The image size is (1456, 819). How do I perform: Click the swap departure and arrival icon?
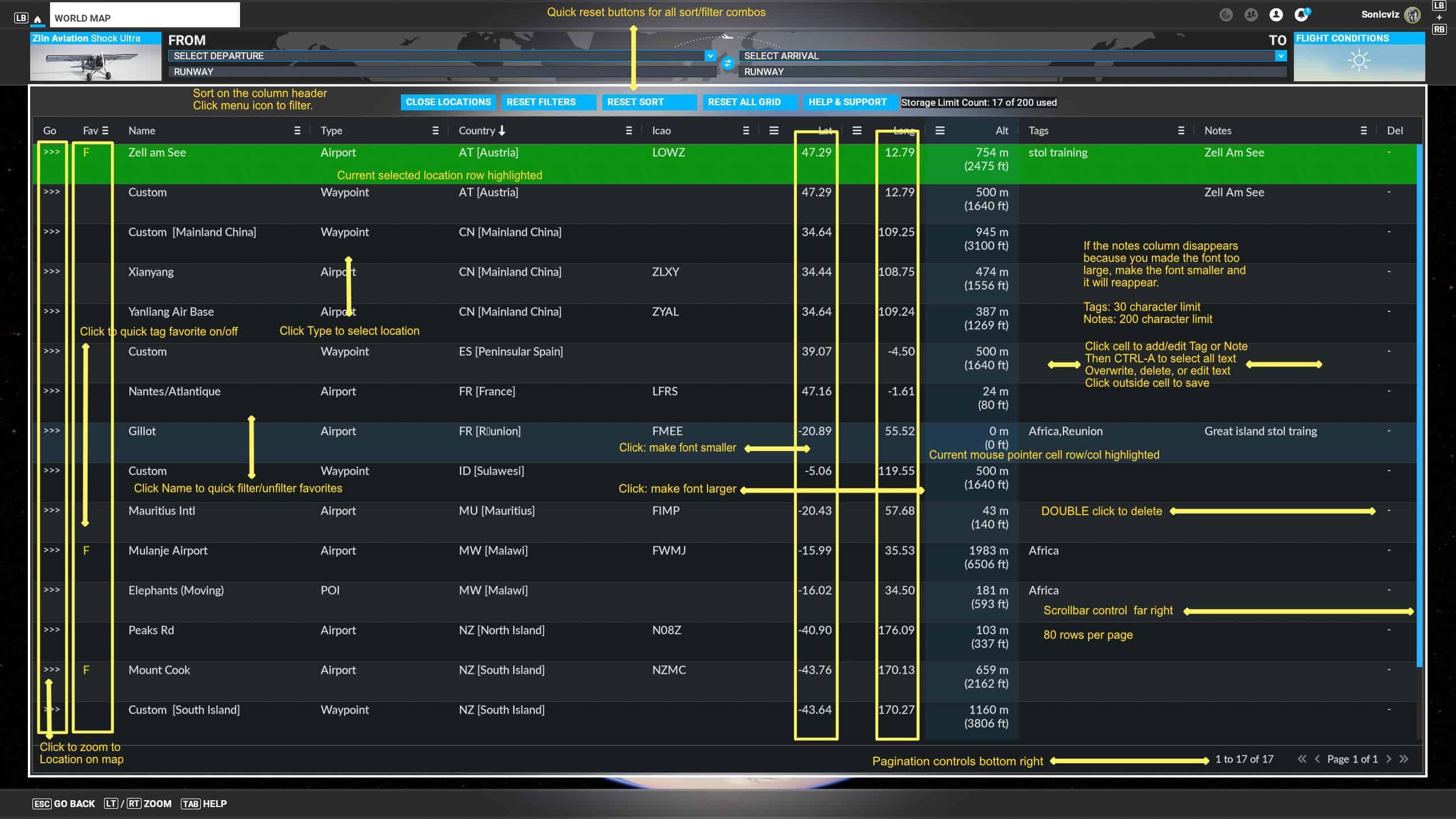click(727, 63)
